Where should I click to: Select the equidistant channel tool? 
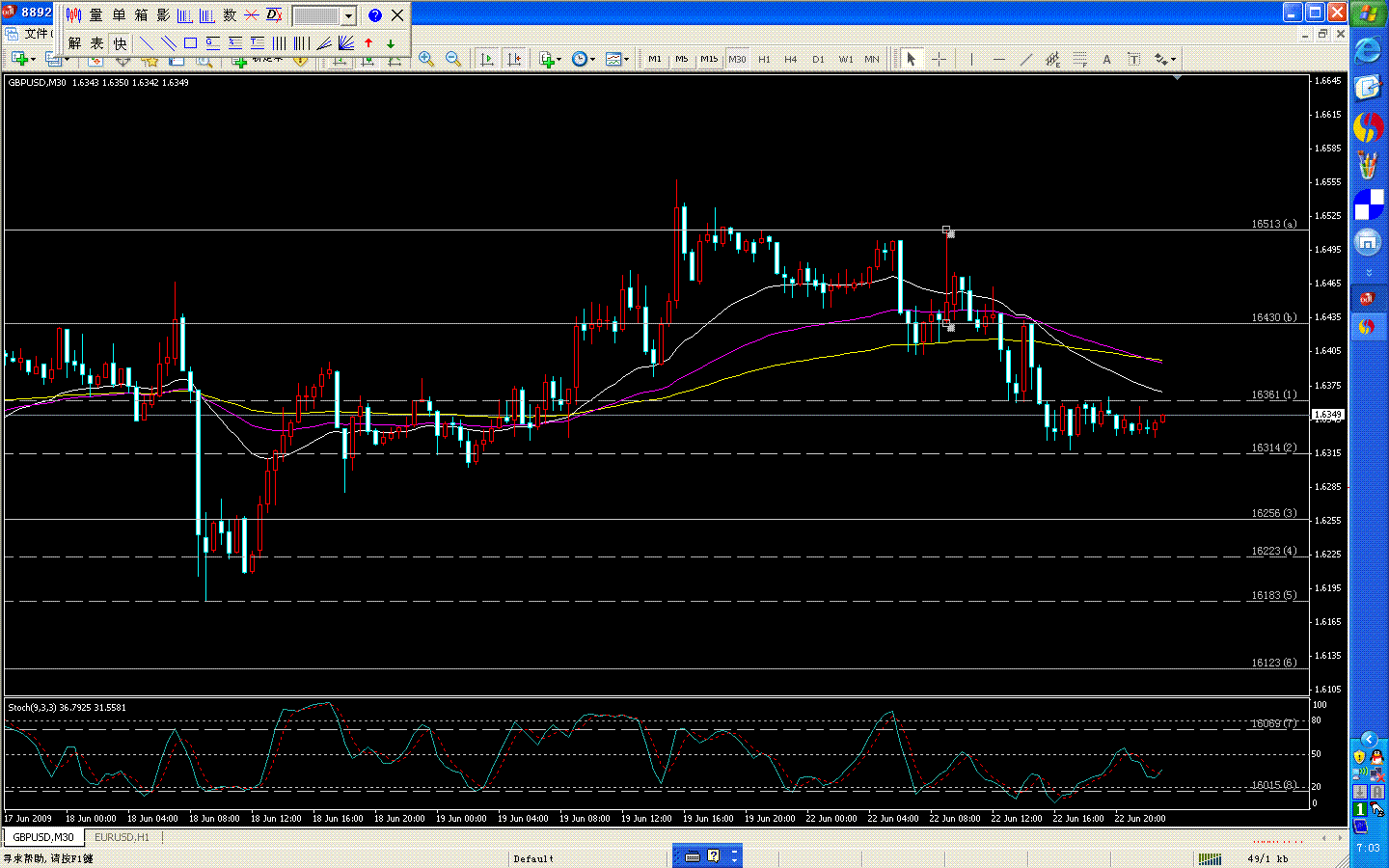click(1053, 60)
